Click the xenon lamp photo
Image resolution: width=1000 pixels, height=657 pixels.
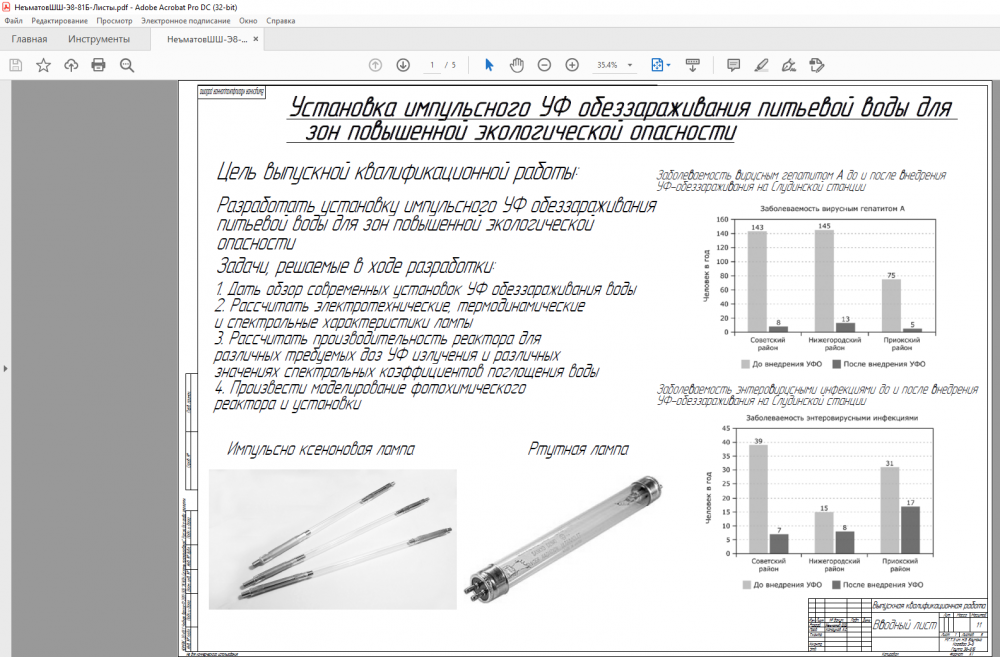[x=332, y=540]
